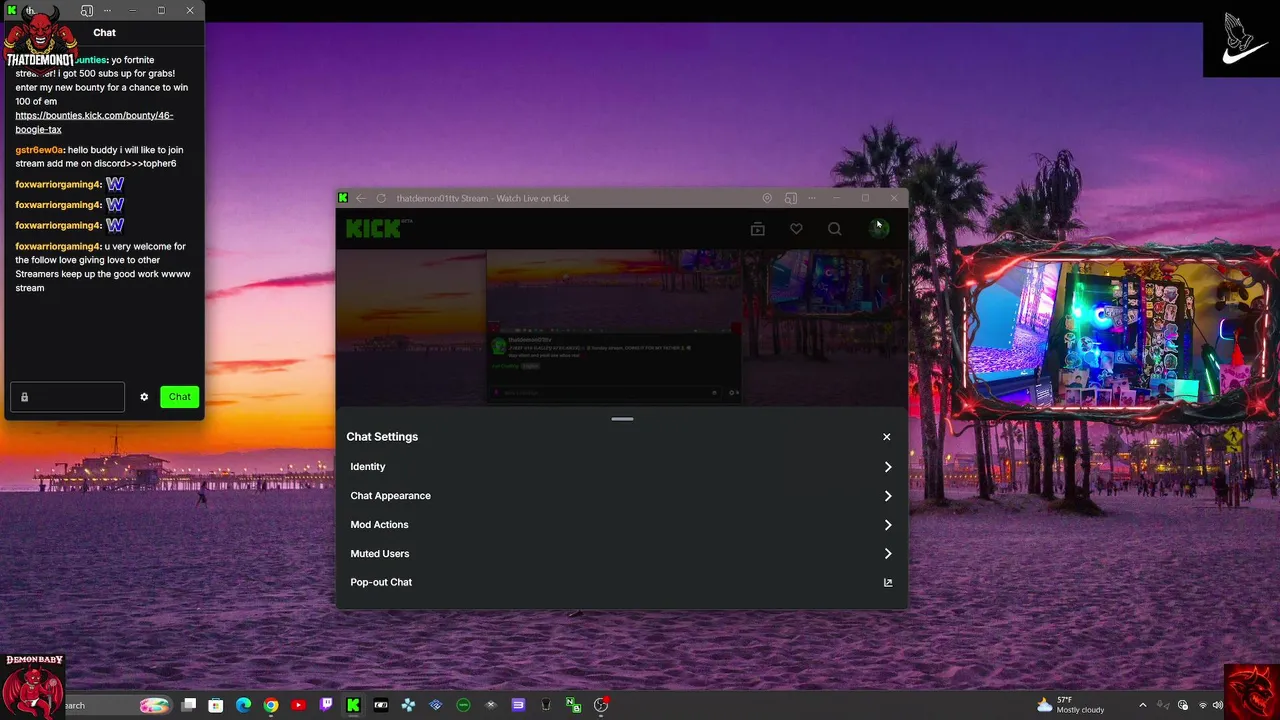Go back in the Kick app window

click(x=361, y=198)
